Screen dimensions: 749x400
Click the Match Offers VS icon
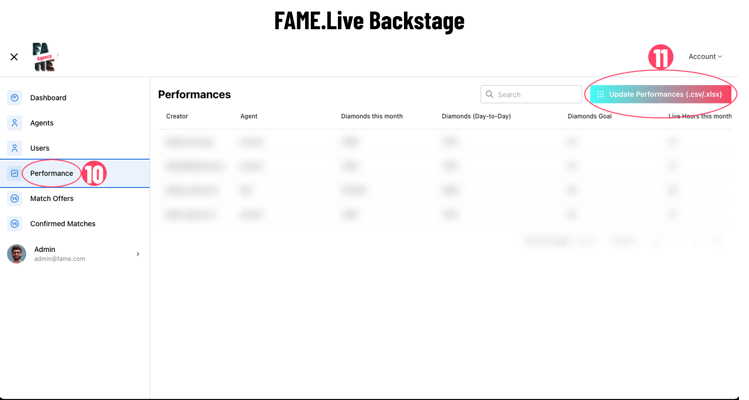tap(14, 198)
